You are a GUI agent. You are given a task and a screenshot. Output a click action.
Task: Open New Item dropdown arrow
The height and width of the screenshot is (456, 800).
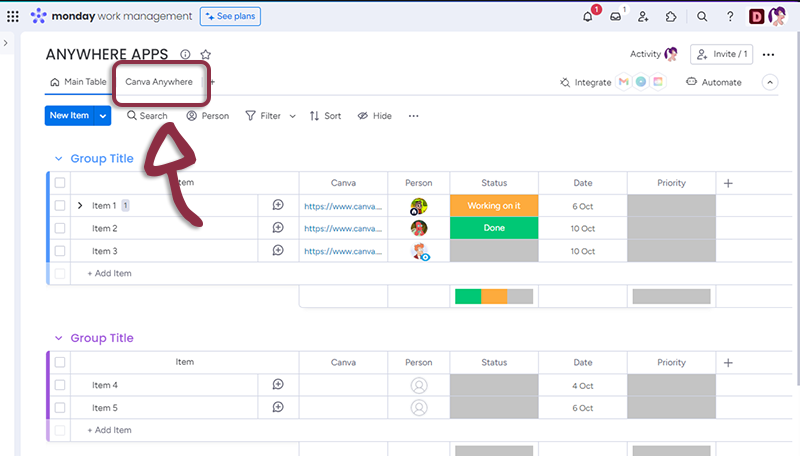(103, 116)
